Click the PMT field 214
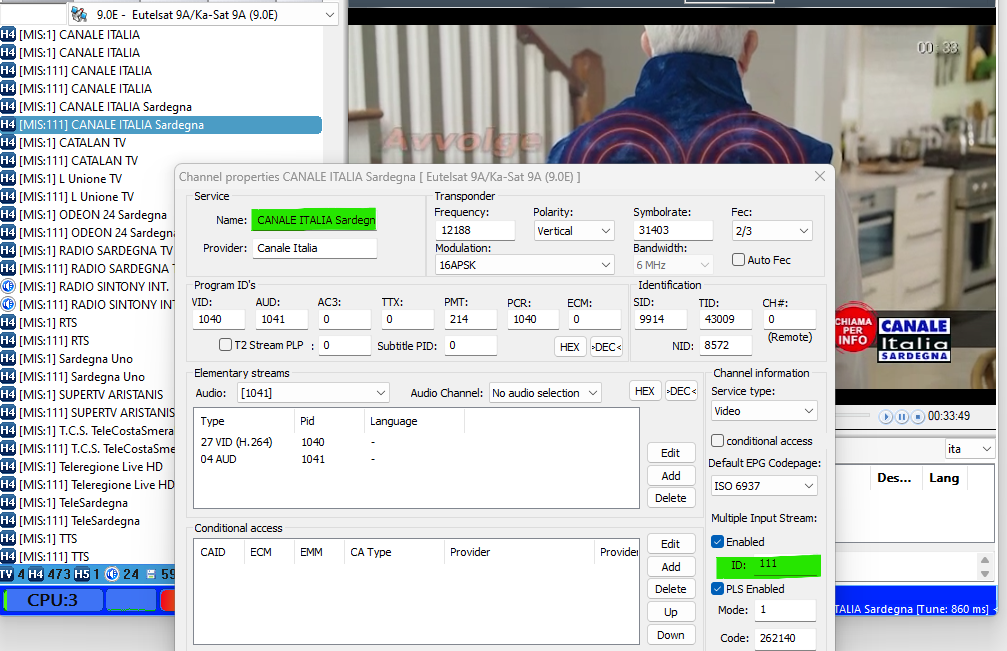Viewport: 1007px width, 651px height. click(469, 319)
